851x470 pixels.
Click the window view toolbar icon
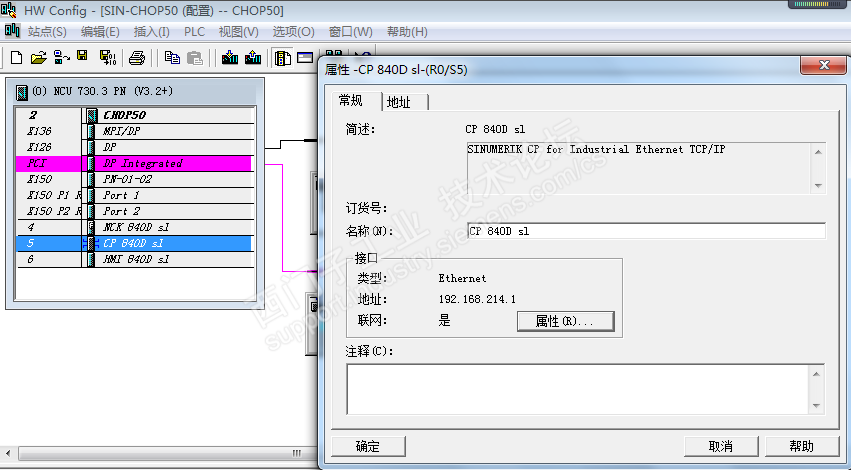(305, 57)
